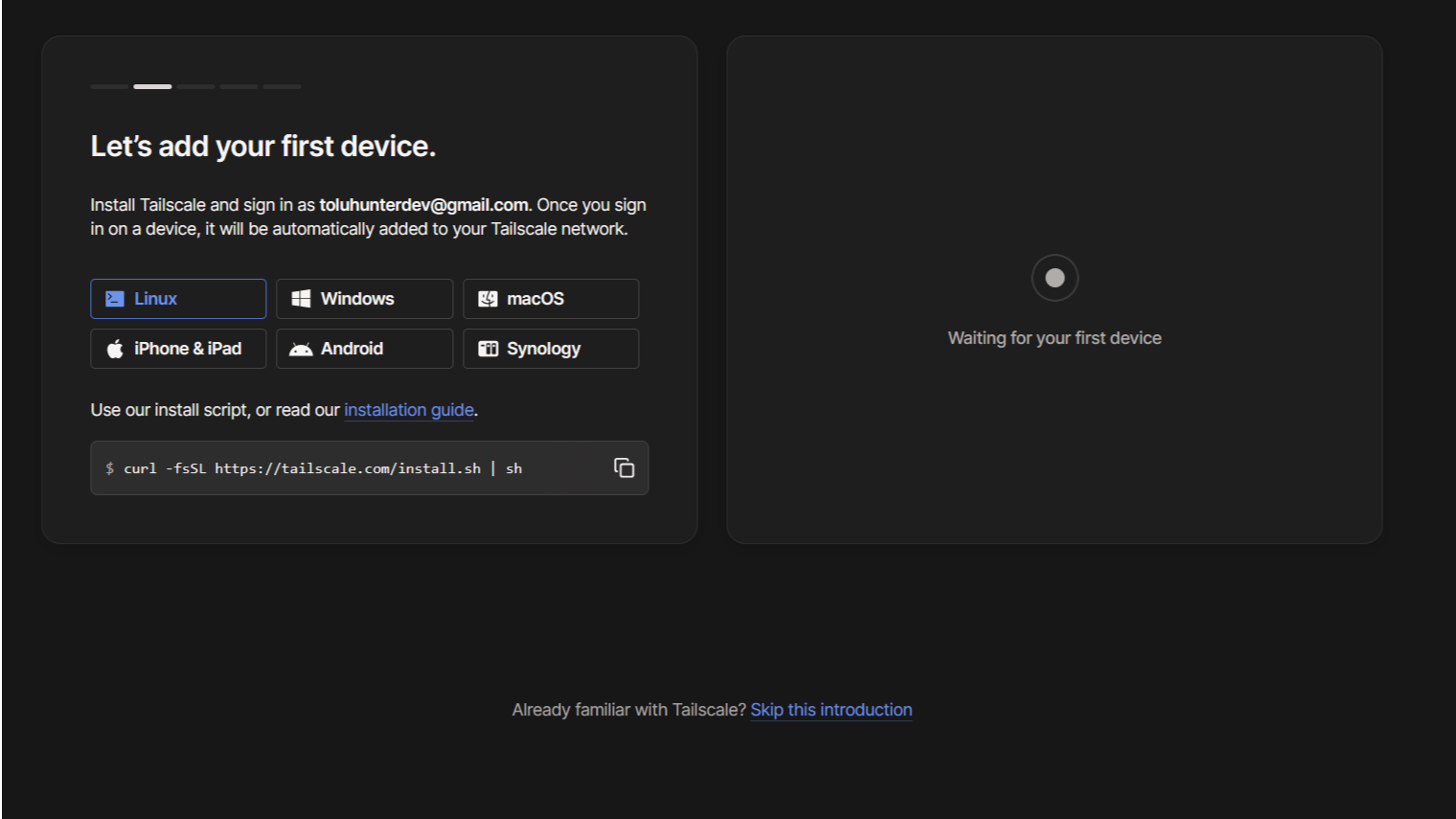Image resolution: width=1456 pixels, height=819 pixels.
Task: Click the Waiting for your first device text
Action: click(1055, 338)
